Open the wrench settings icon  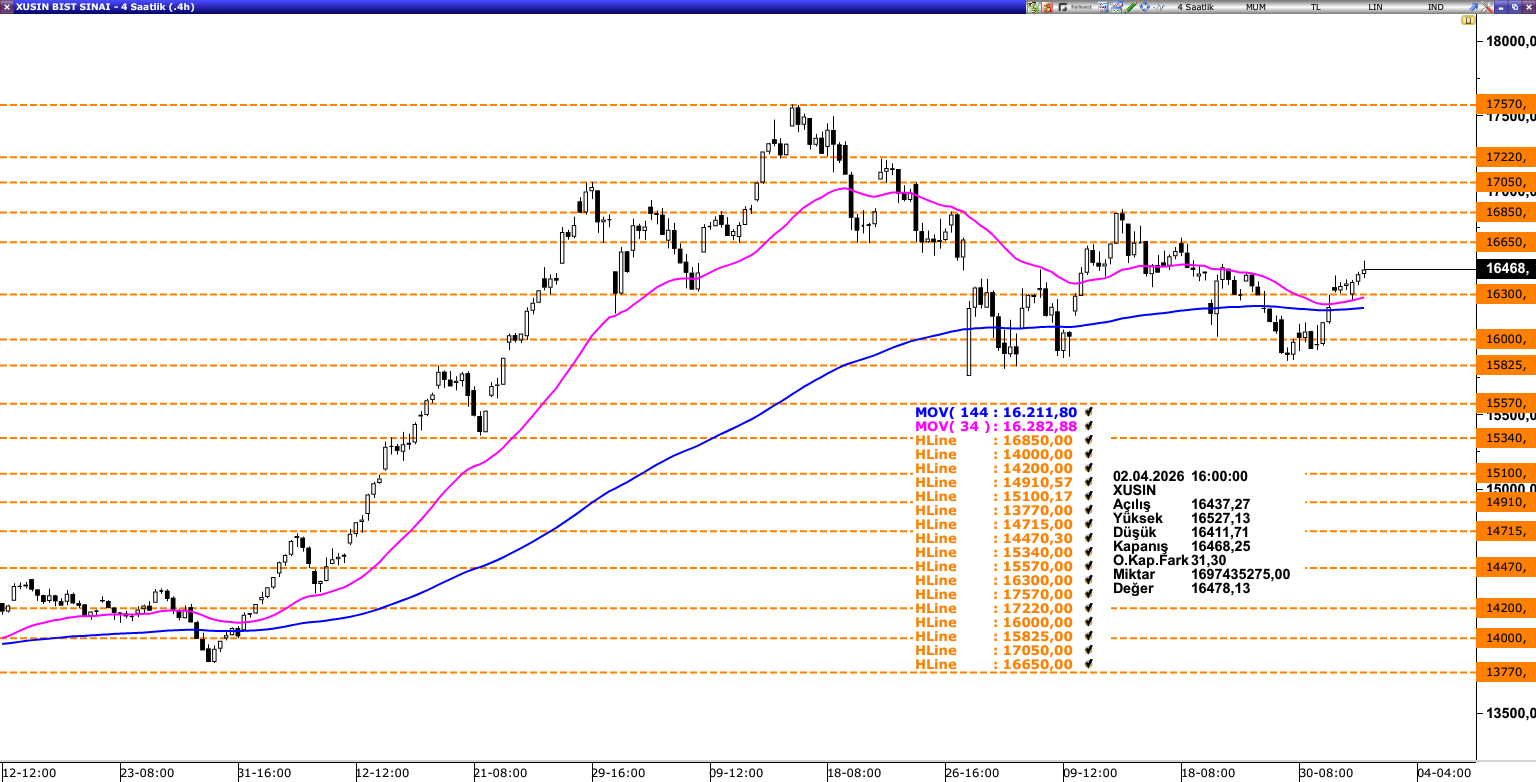point(1486,7)
